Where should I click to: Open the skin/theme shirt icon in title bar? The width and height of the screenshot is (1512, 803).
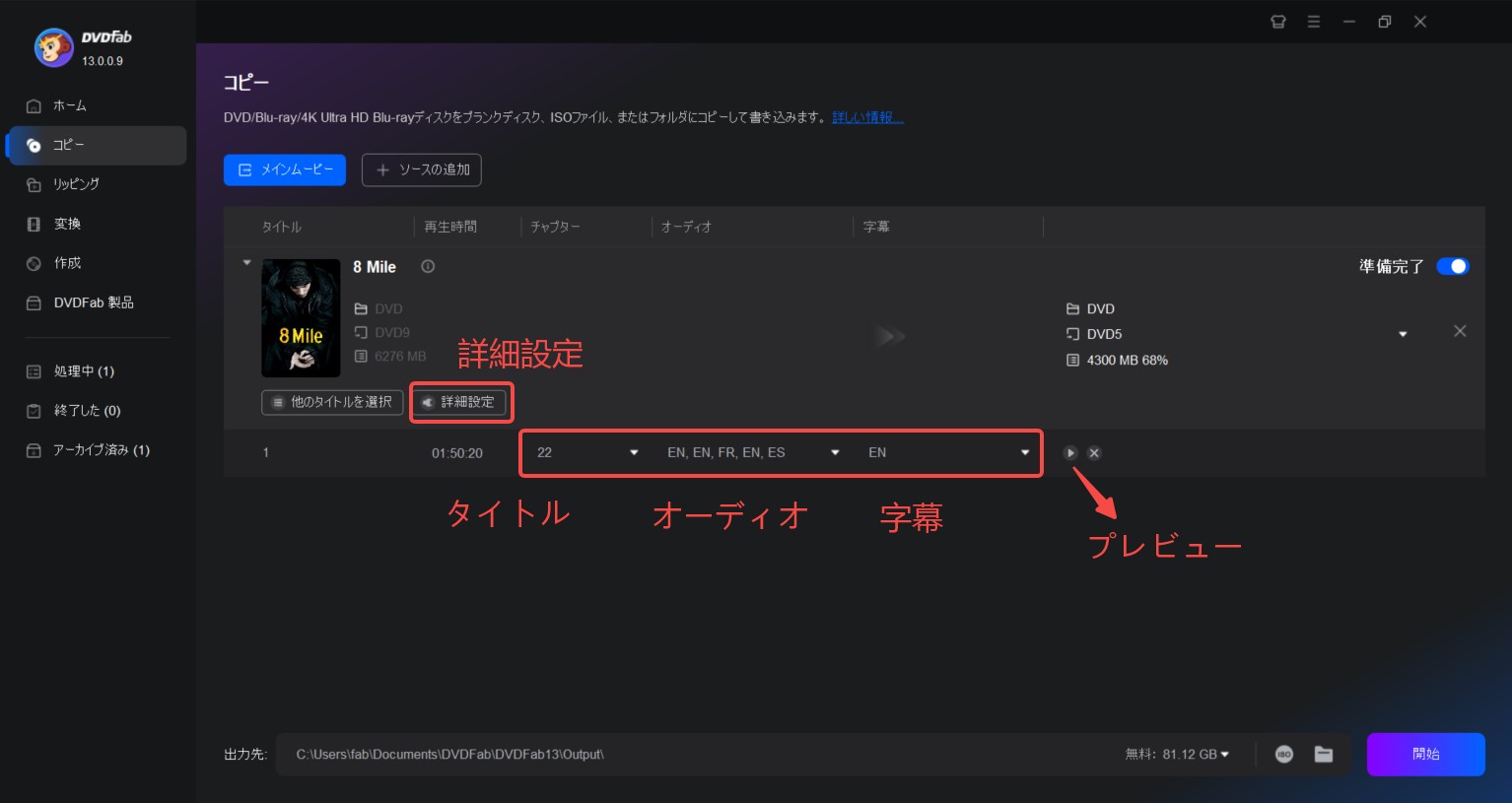click(1278, 22)
